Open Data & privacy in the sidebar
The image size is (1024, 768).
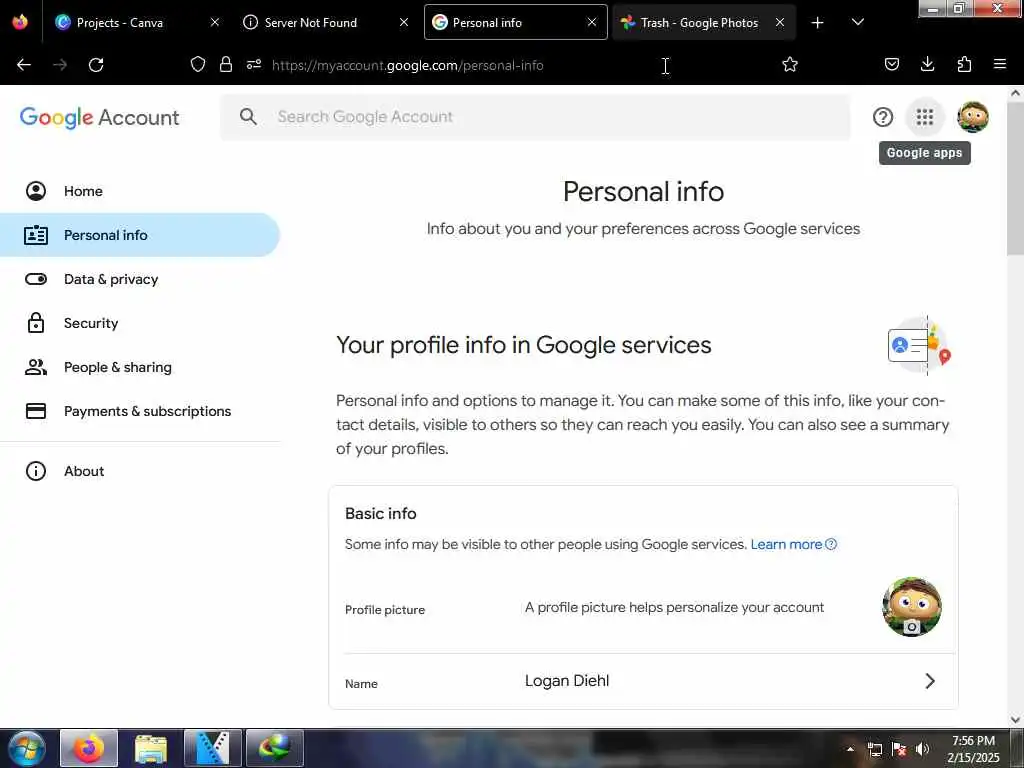[x=140, y=280]
